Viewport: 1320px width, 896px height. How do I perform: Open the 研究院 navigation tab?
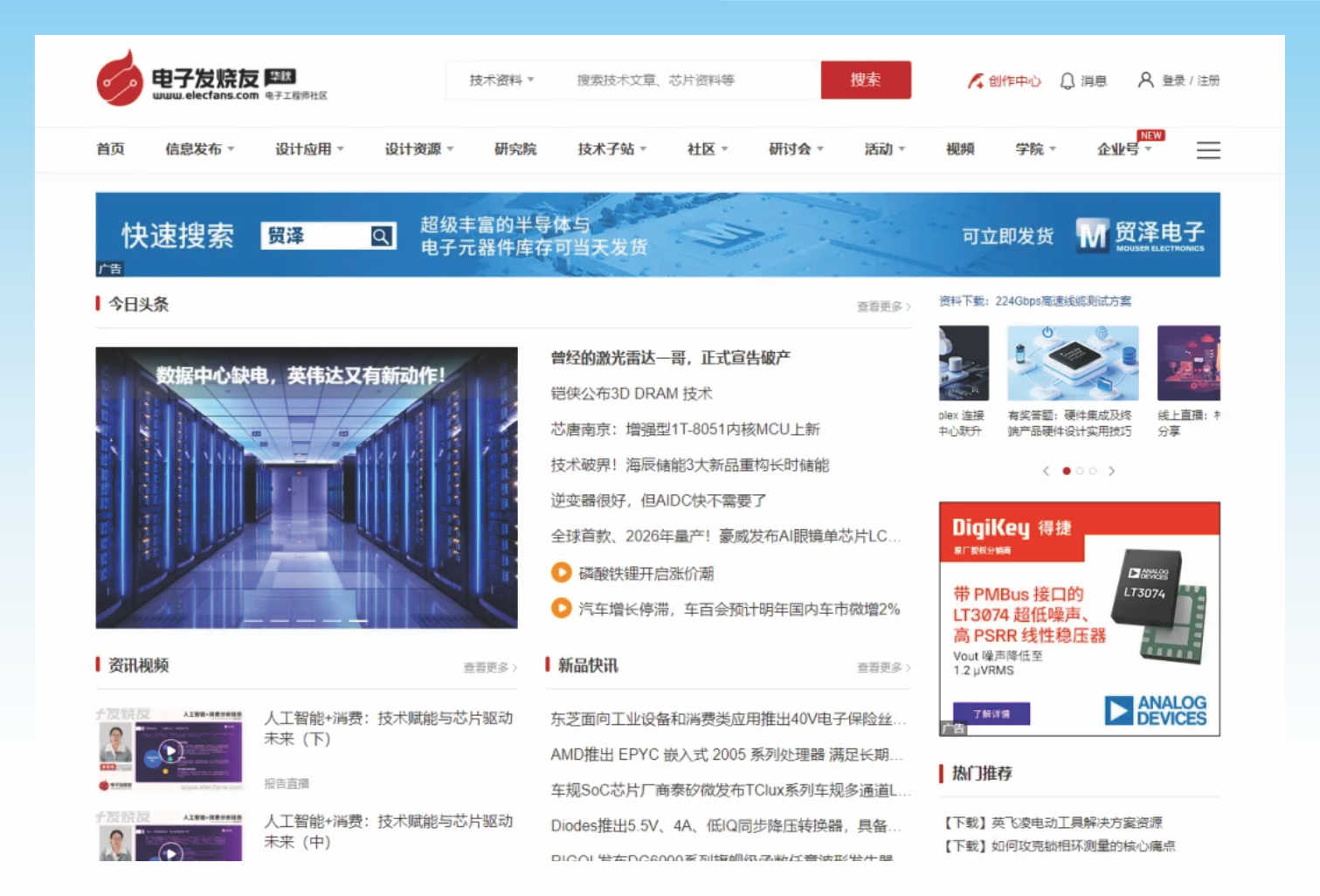coord(515,149)
